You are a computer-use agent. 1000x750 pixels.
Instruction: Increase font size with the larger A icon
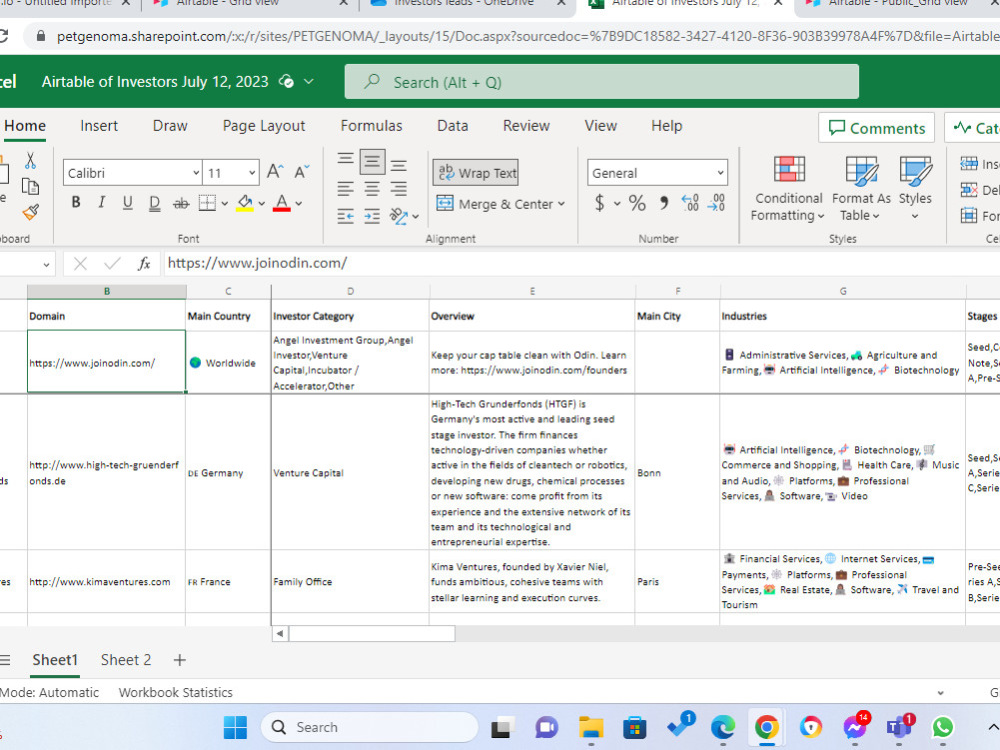click(275, 172)
